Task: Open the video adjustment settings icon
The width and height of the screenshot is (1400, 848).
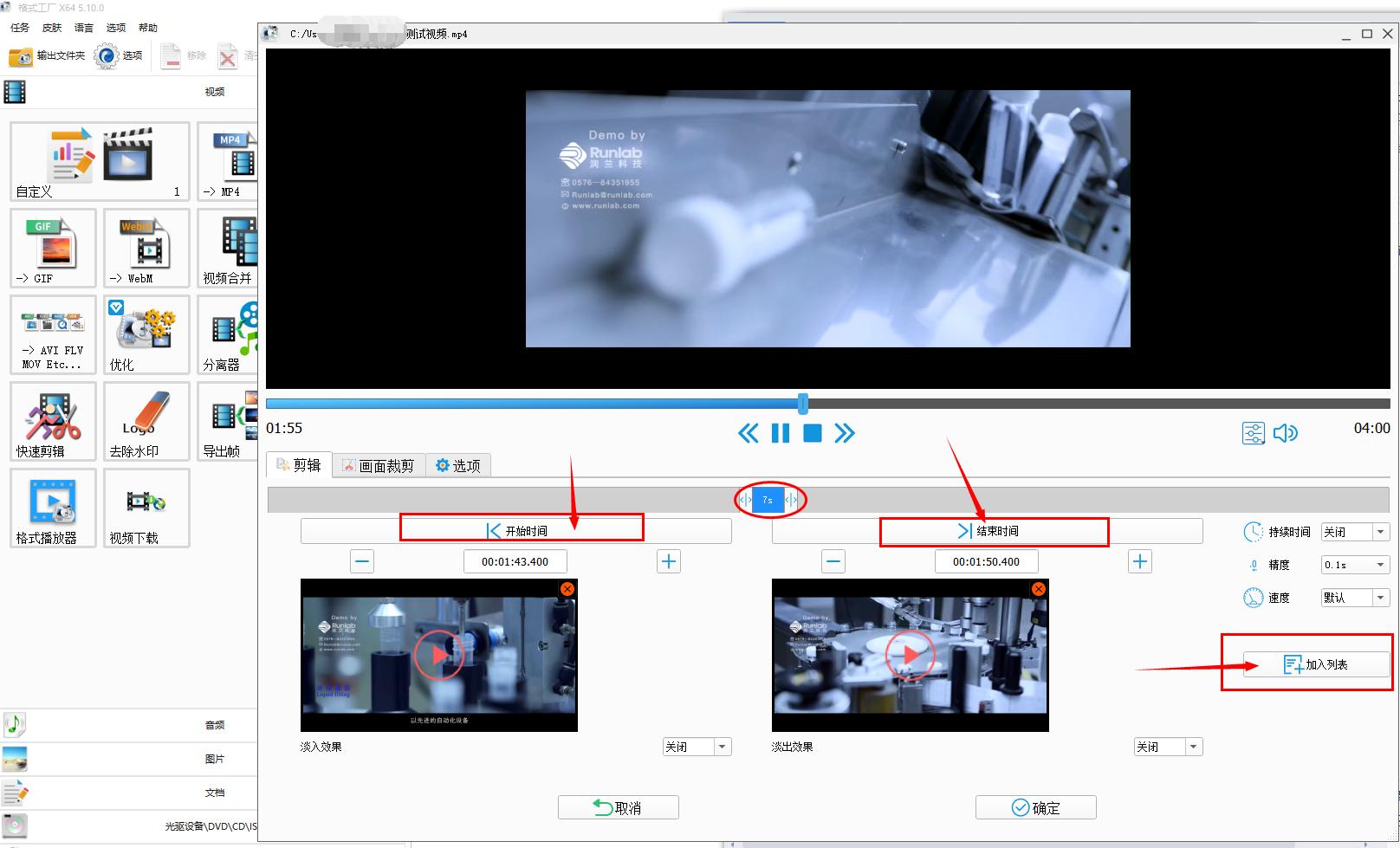Action: click(1253, 433)
